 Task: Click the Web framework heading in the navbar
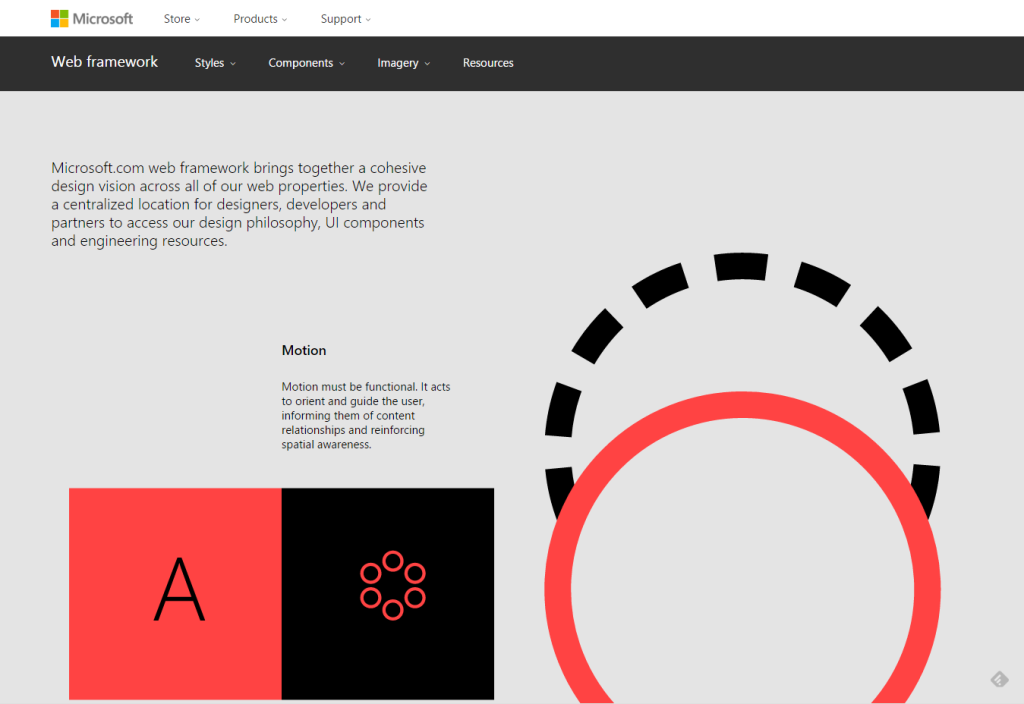pos(104,62)
